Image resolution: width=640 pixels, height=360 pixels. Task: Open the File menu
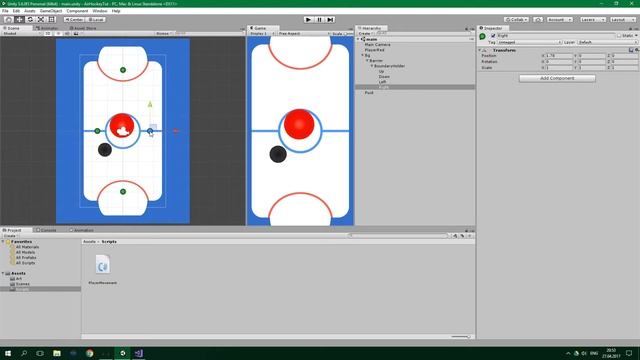(5, 11)
